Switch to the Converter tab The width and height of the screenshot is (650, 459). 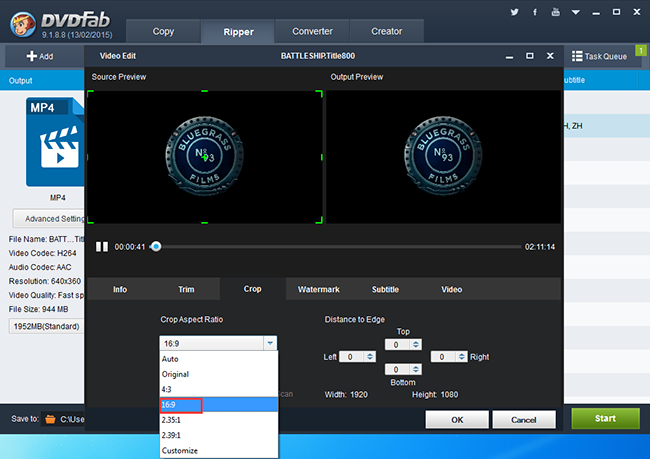pos(312,31)
